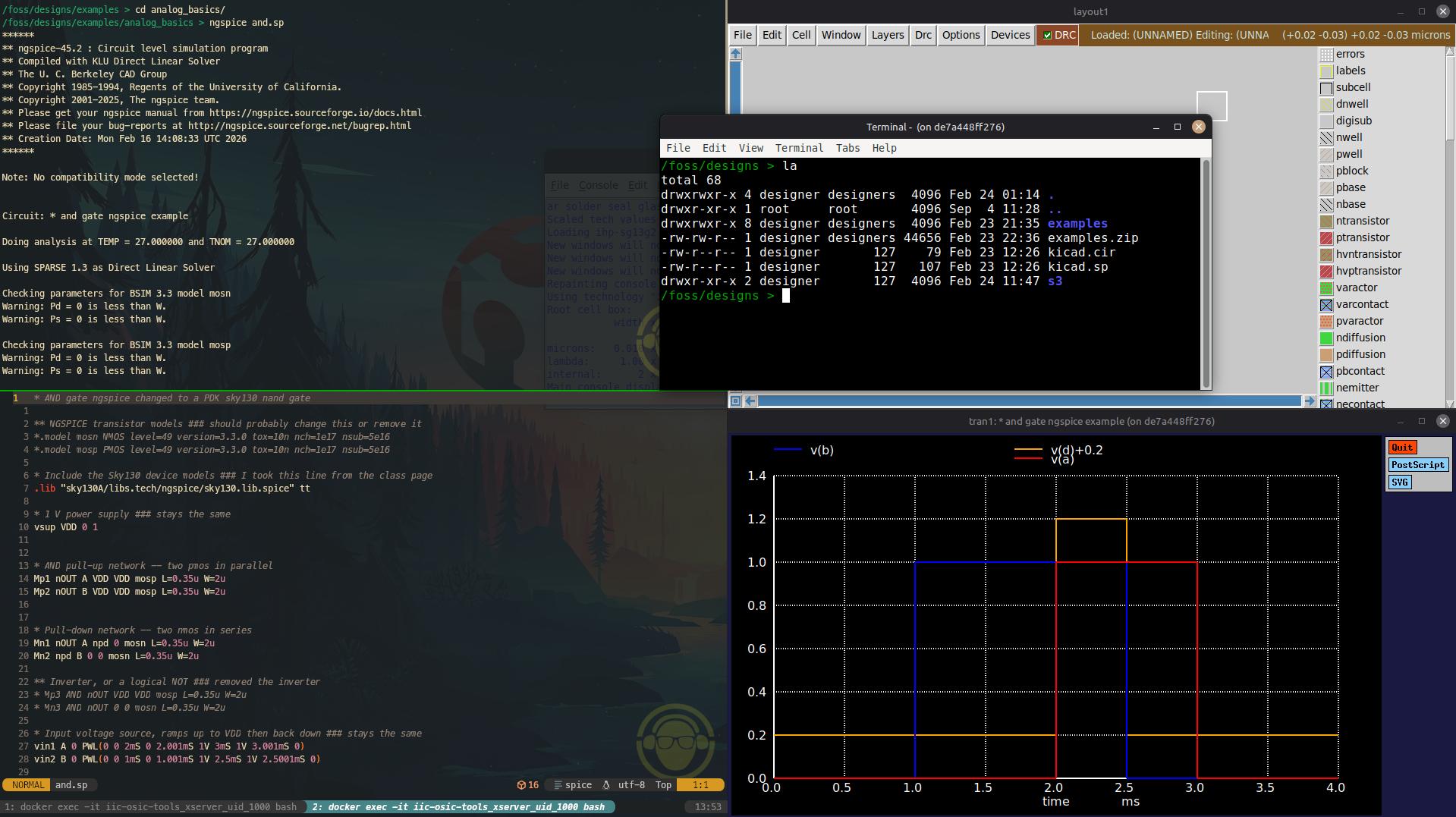Toggle the DRC checkbox in Magic toolbar
Screen dimensions: 1456x817
tap(1047, 35)
